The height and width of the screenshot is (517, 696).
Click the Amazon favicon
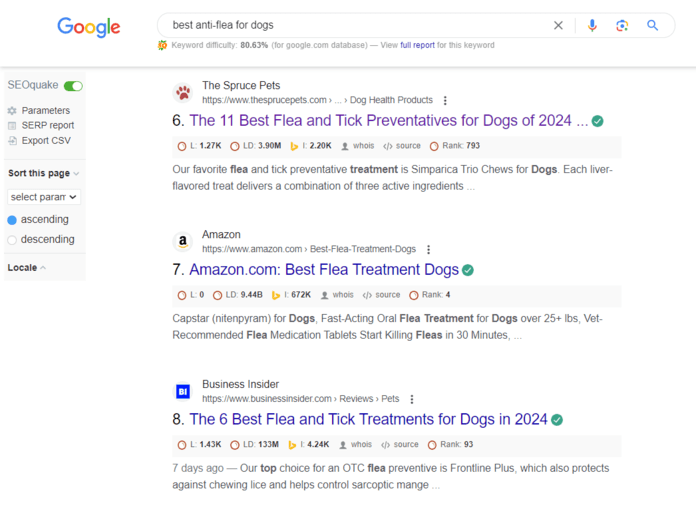[x=183, y=242]
